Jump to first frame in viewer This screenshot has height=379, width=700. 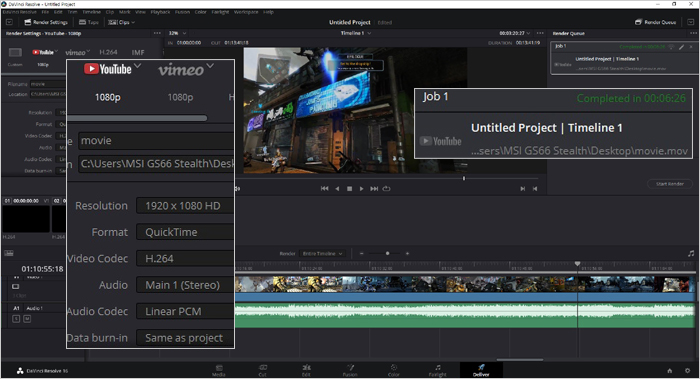pyautogui.click(x=325, y=189)
